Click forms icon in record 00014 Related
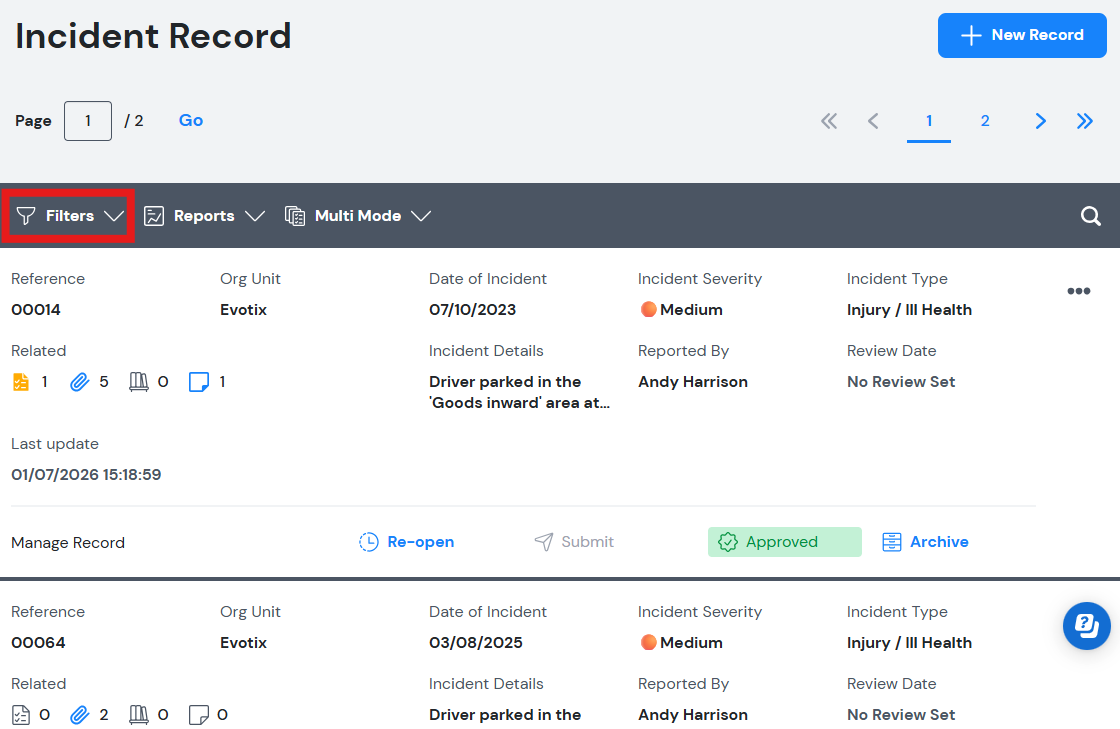The width and height of the screenshot is (1120, 729). (x=21, y=382)
